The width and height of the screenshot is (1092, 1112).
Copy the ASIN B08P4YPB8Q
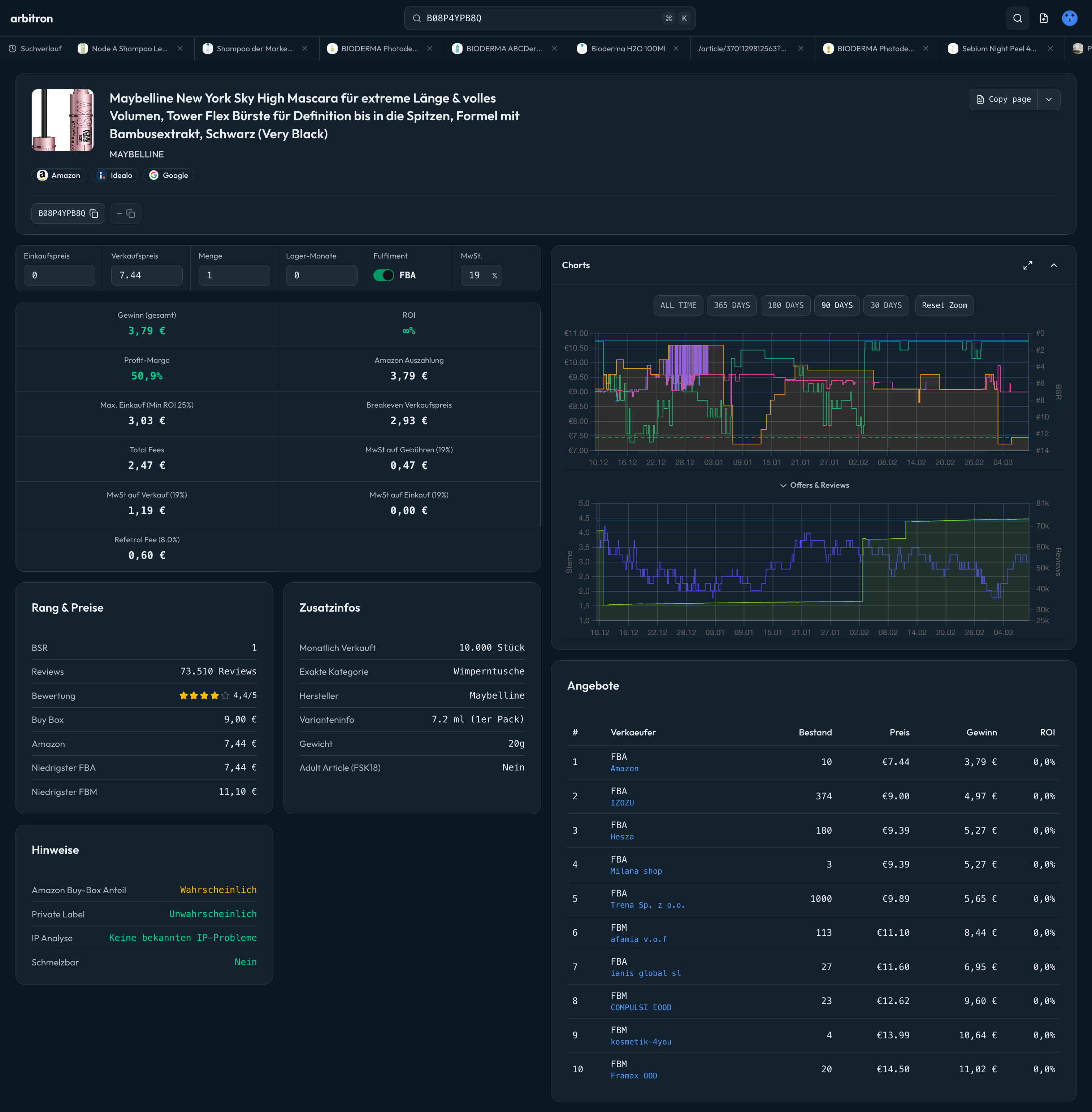click(x=94, y=213)
